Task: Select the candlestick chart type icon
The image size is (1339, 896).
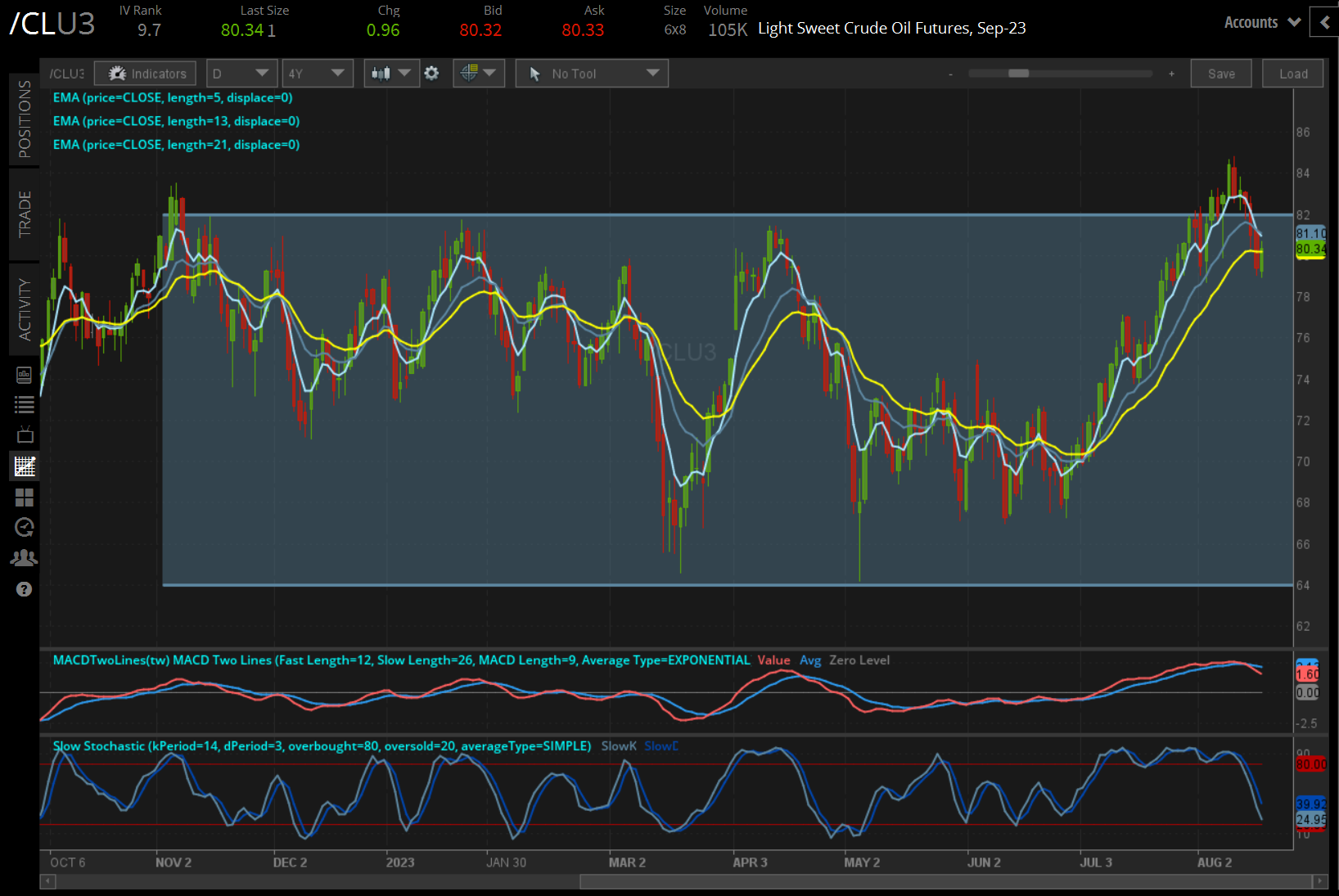Action: (x=385, y=73)
